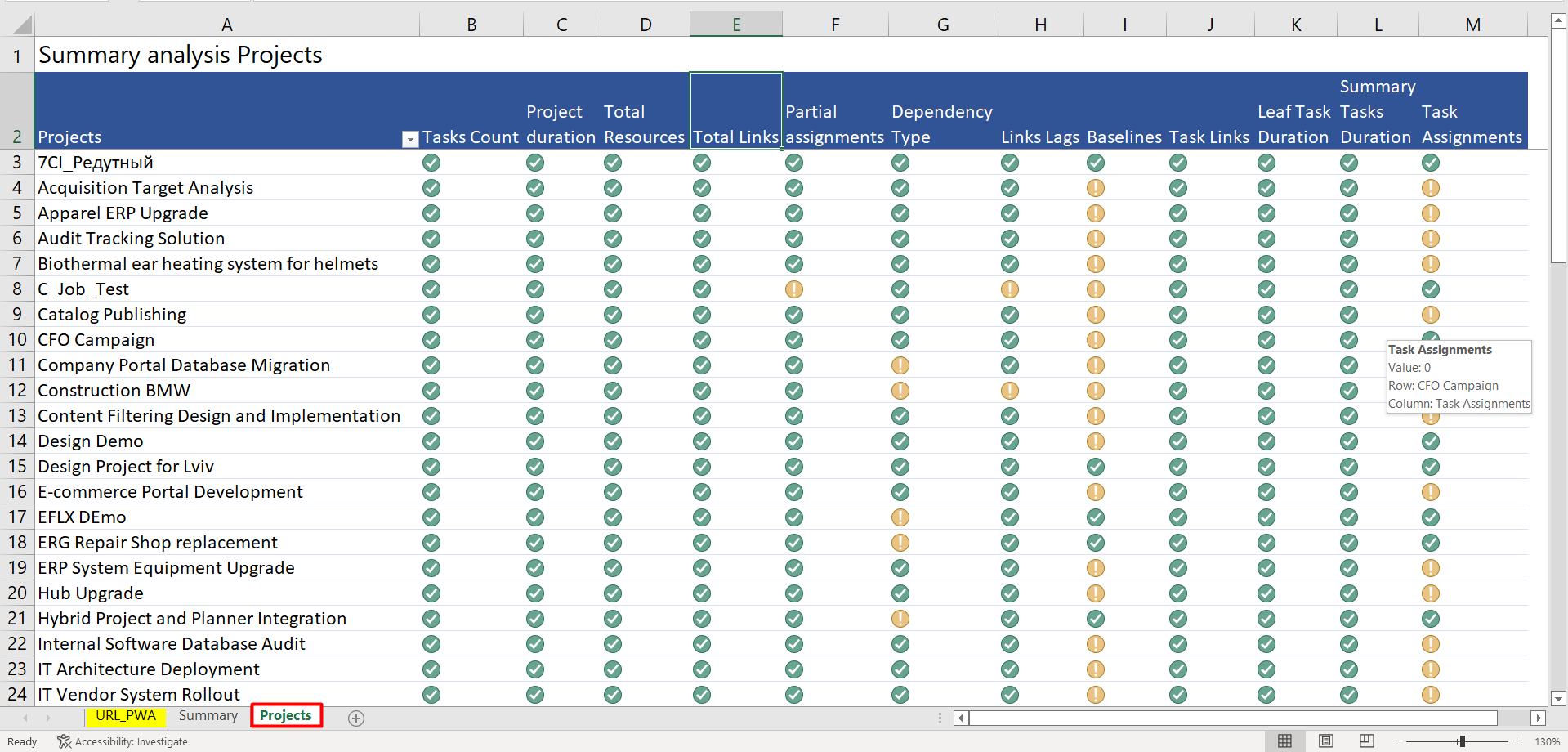Click the horizontal scrollbar right arrow
The height and width of the screenshot is (752, 1568).
click(1539, 718)
